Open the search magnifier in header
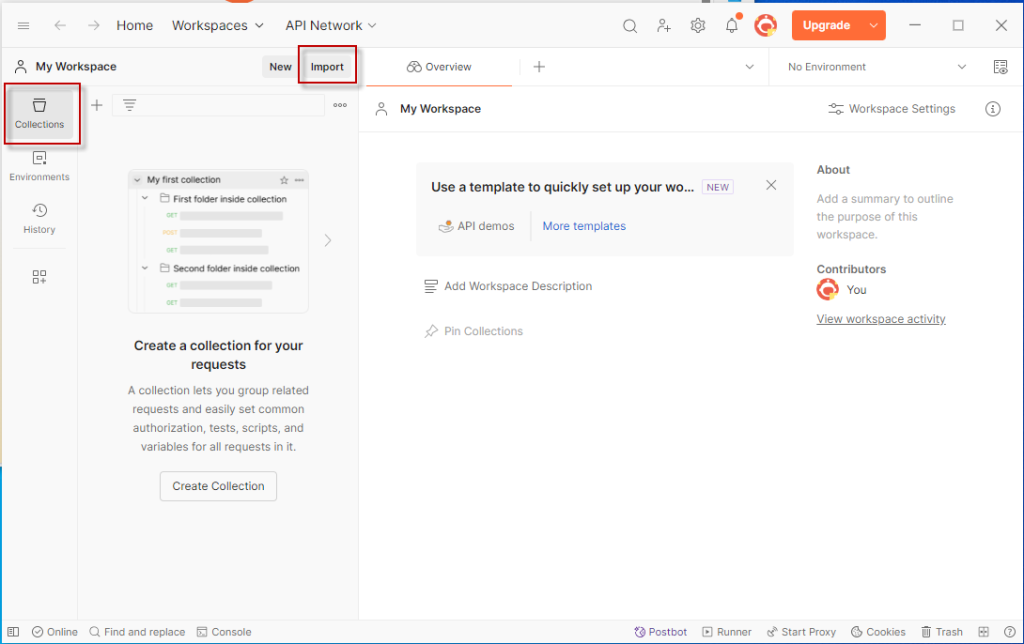Image resolution: width=1024 pixels, height=644 pixels. coord(630,25)
